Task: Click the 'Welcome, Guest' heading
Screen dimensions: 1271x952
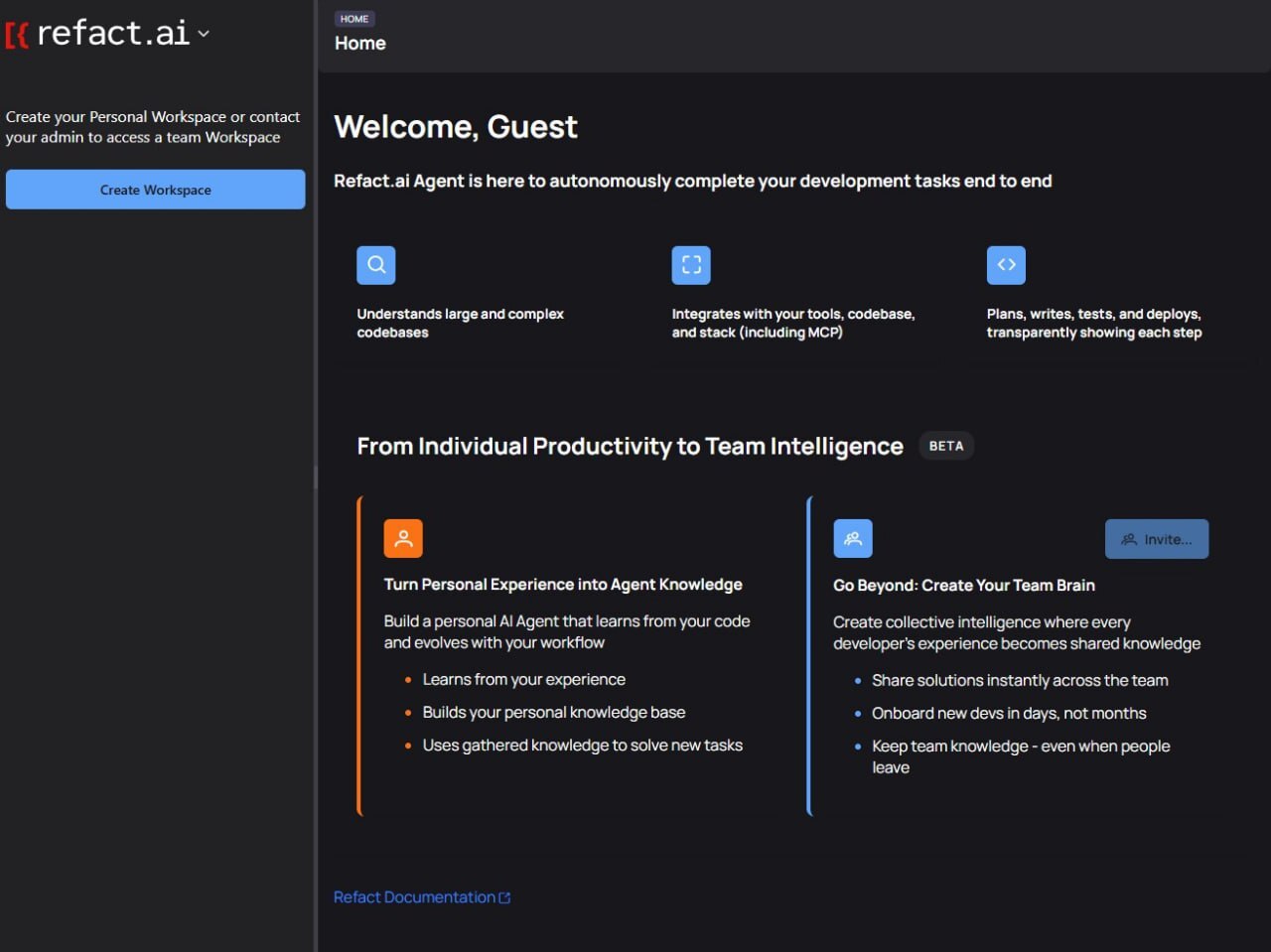Action: tap(456, 127)
